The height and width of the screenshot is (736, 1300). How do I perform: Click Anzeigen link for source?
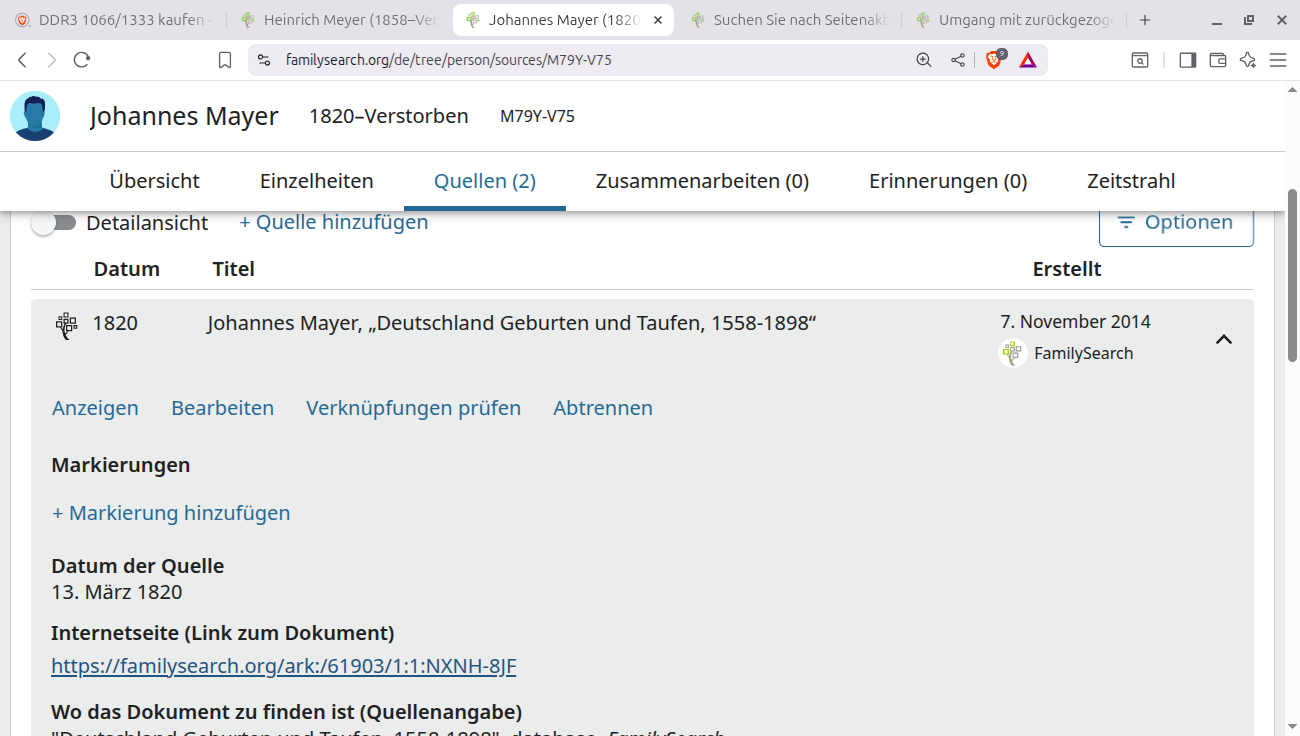point(95,408)
